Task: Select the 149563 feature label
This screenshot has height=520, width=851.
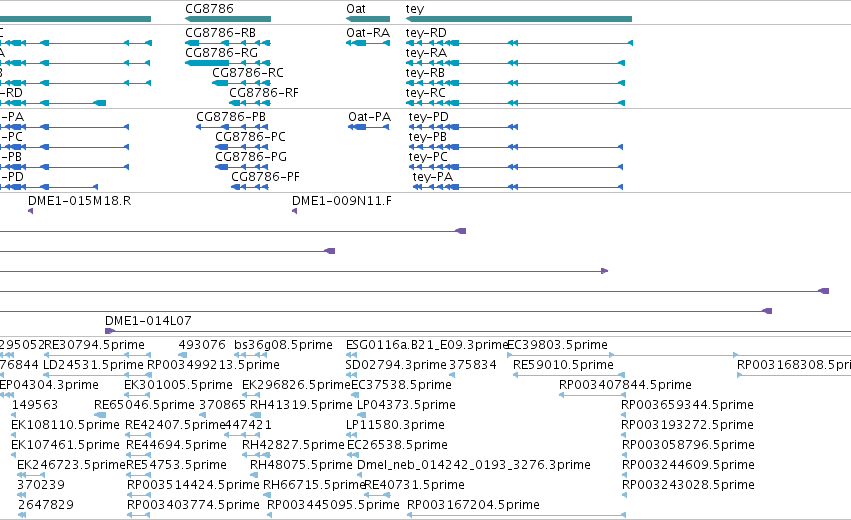Action: point(35,405)
